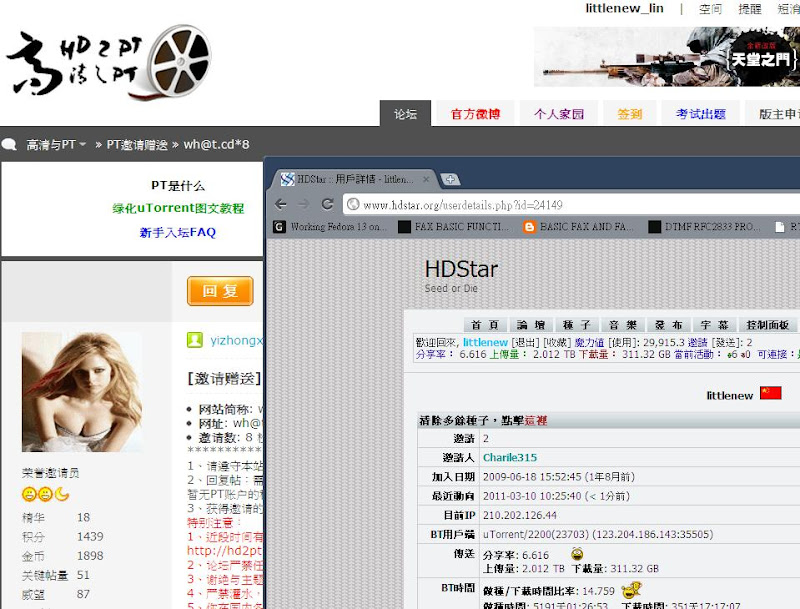Open HDStar 發布 menu
Image resolution: width=800 pixels, height=609 pixels.
click(x=668, y=325)
